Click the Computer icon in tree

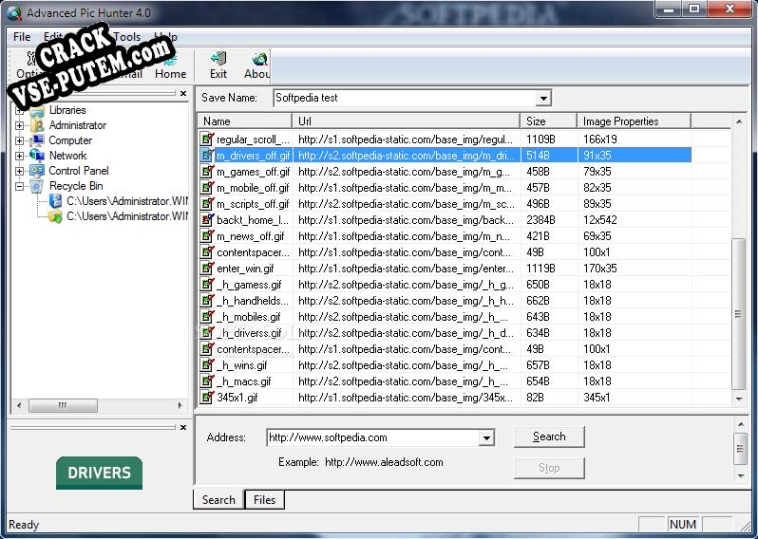(37, 141)
